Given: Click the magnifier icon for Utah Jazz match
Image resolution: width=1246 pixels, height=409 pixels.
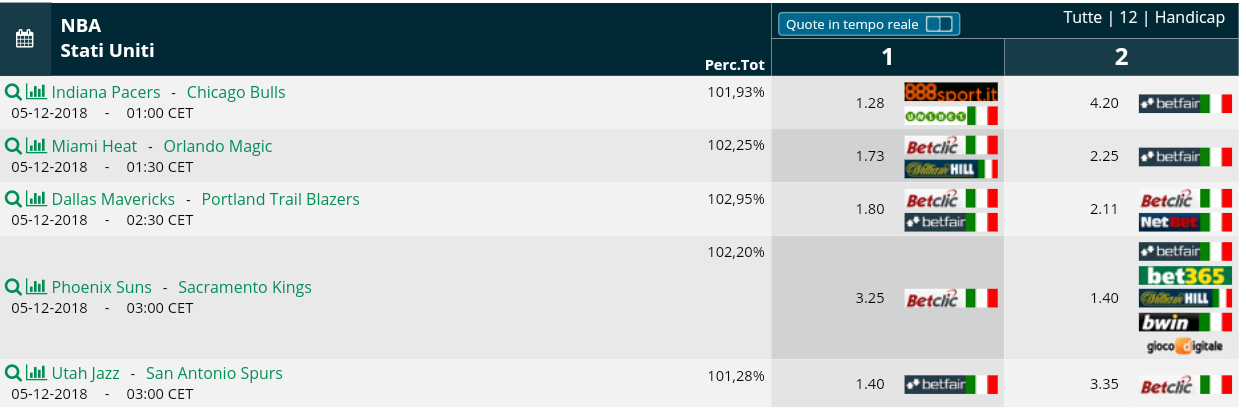Looking at the screenshot, I should tap(13, 373).
